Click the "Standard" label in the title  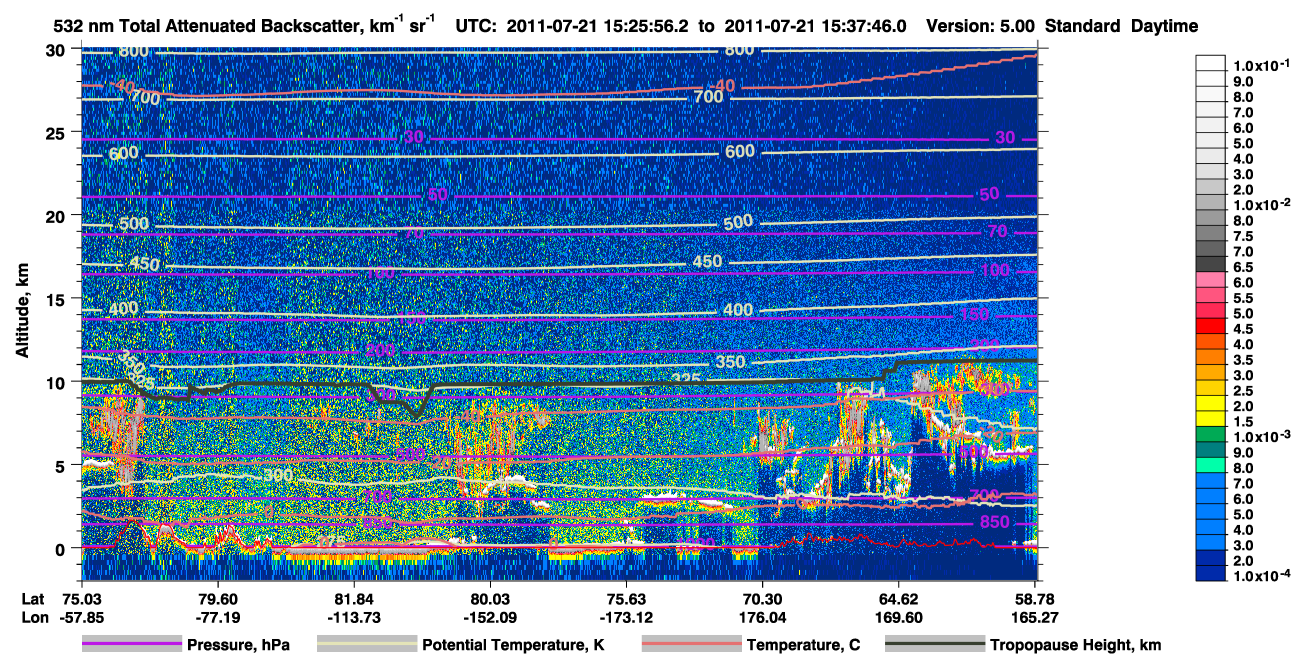1082,26
